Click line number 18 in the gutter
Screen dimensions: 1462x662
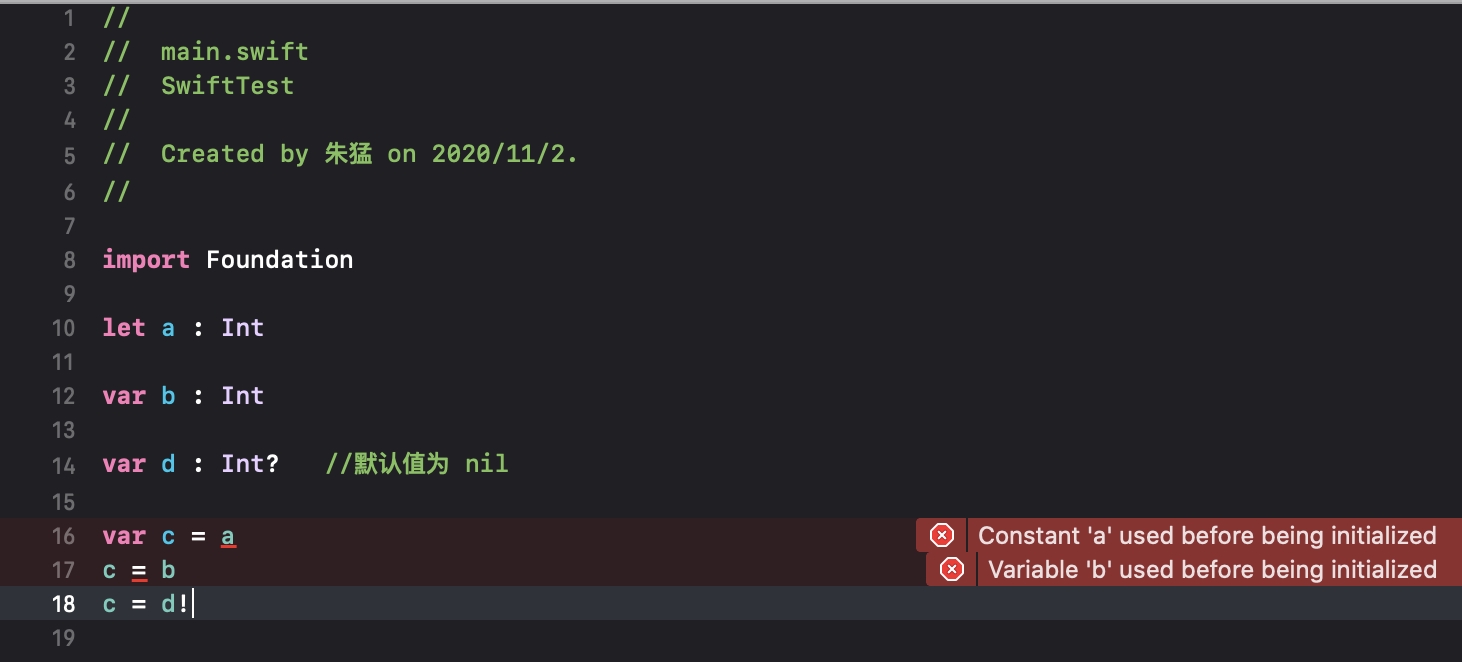click(x=63, y=604)
